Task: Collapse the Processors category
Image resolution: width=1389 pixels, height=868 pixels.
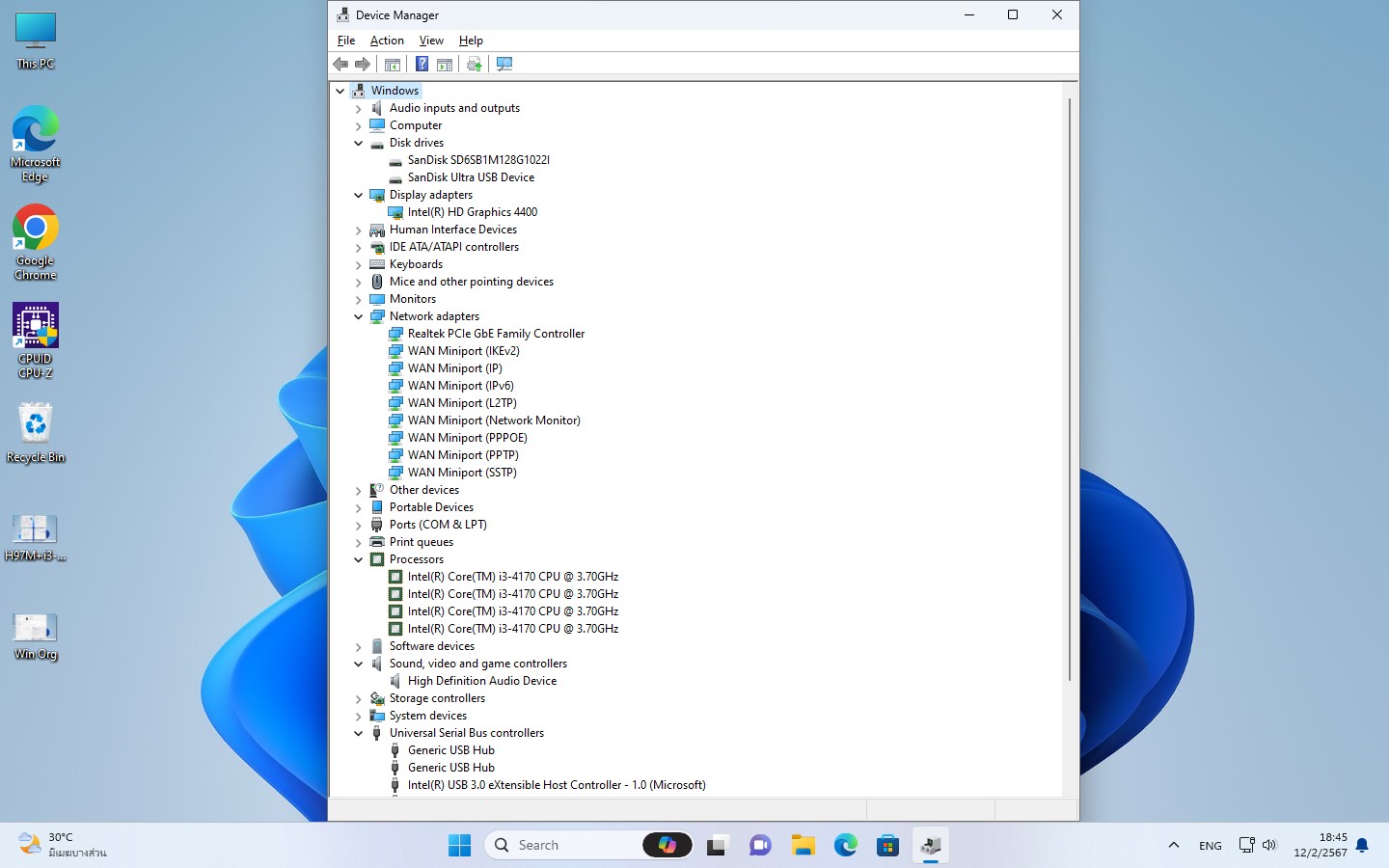Action: [x=359, y=559]
